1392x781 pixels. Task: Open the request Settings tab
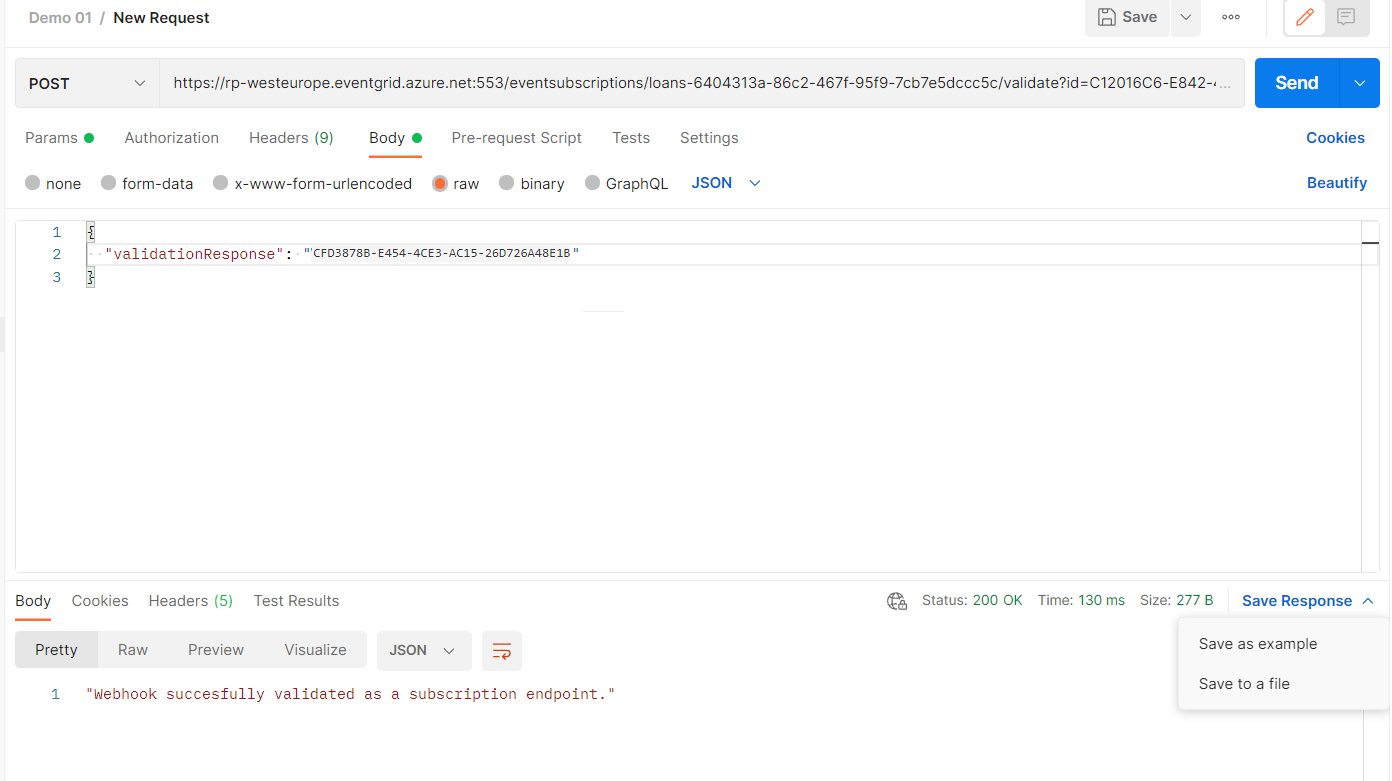click(709, 138)
